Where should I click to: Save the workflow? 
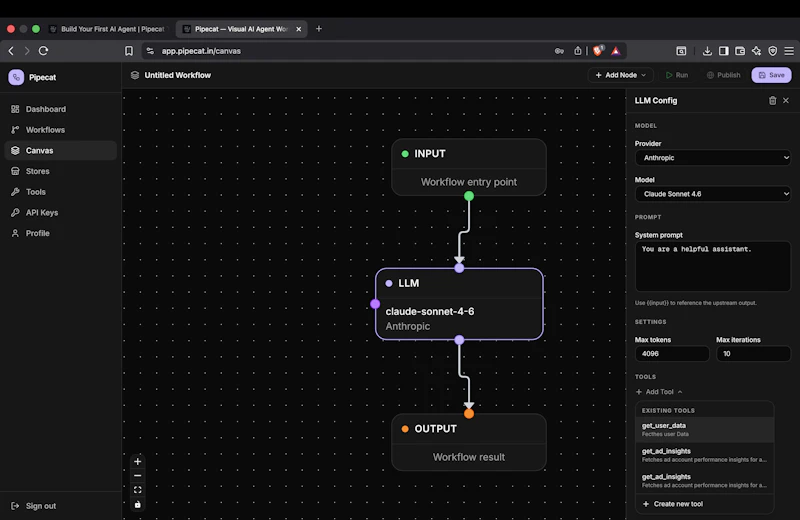[x=771, y=75]
